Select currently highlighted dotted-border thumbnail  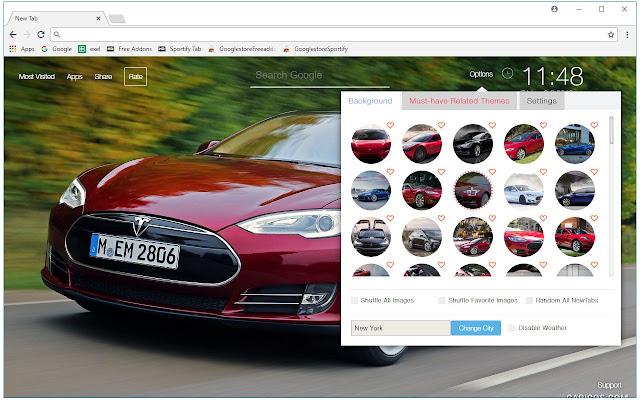pyautogui.click(x=473, y=190)
